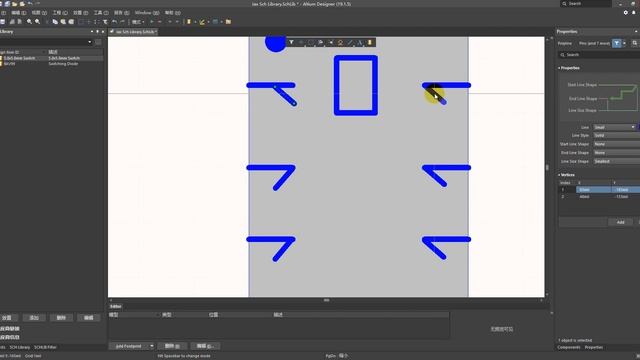Click the 编辑 button in the Library panel
The image size is (640, 360).
(x=89, y=318)
